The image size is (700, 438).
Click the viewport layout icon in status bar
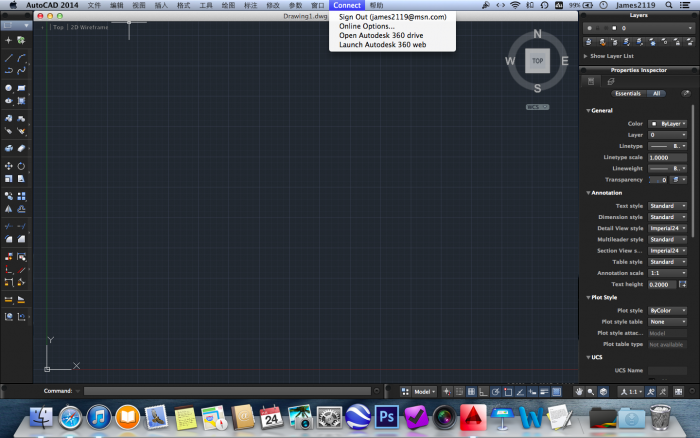point(405,392)
